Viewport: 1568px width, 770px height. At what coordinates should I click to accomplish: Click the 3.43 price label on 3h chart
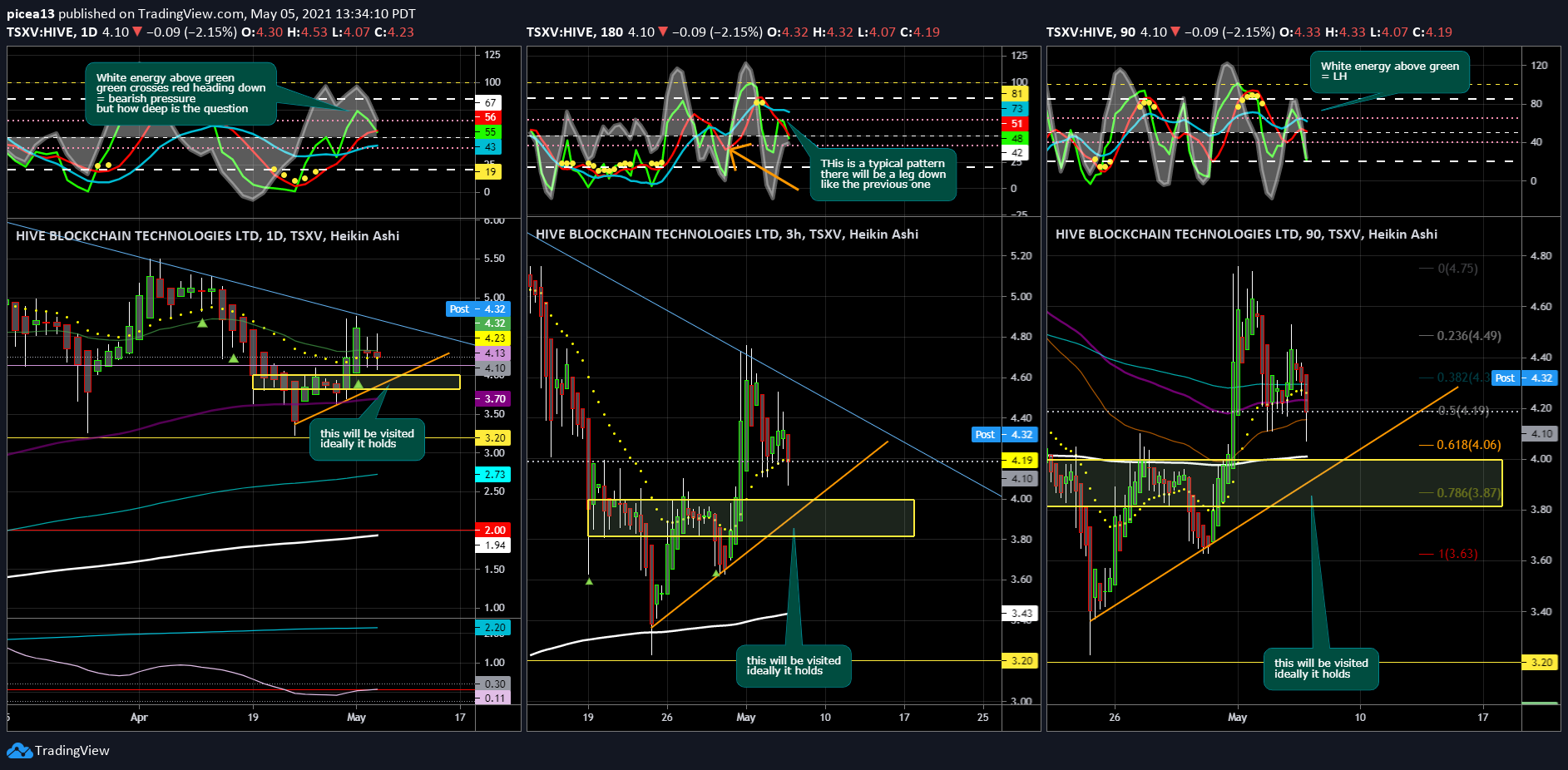point(1019,614)
